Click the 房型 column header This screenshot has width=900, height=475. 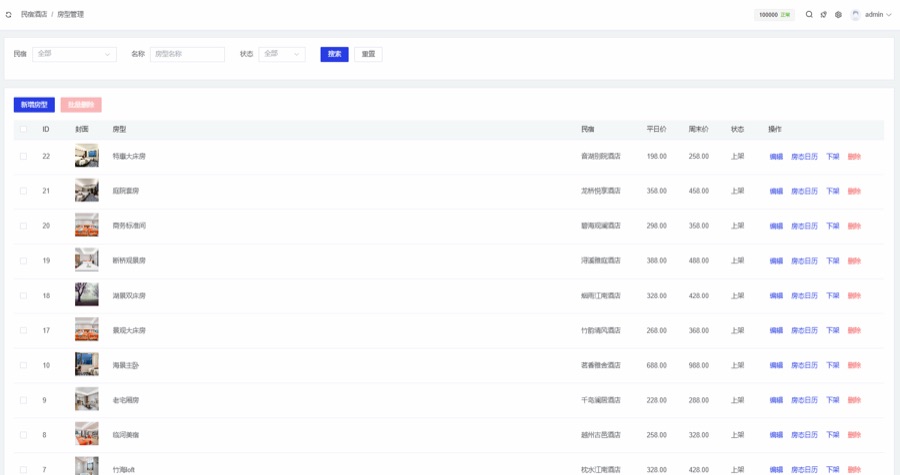(119, 129)
